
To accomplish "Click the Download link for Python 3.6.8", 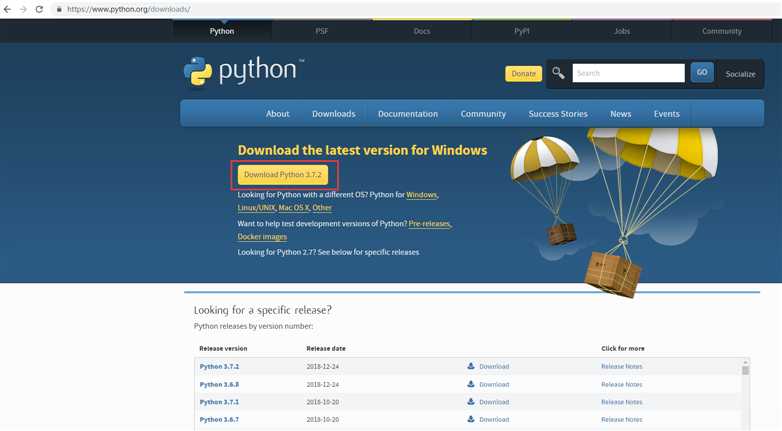I will tap(494, 384).
